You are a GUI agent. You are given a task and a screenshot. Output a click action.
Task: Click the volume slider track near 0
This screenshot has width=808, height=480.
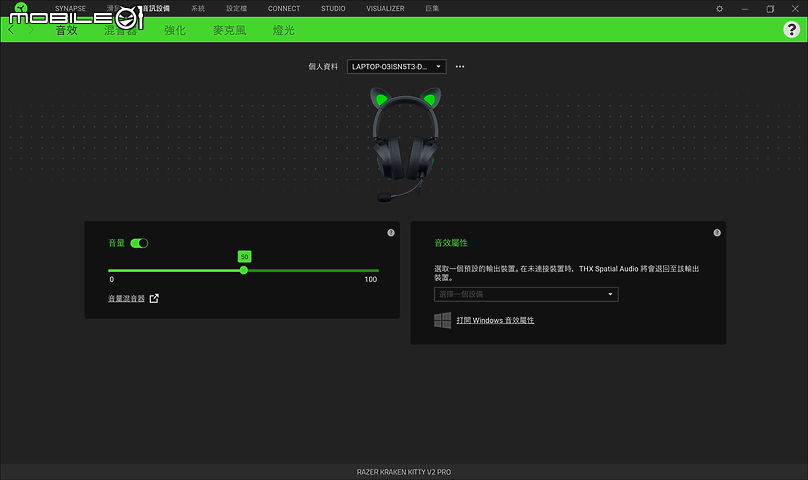(x=111, y=270)
